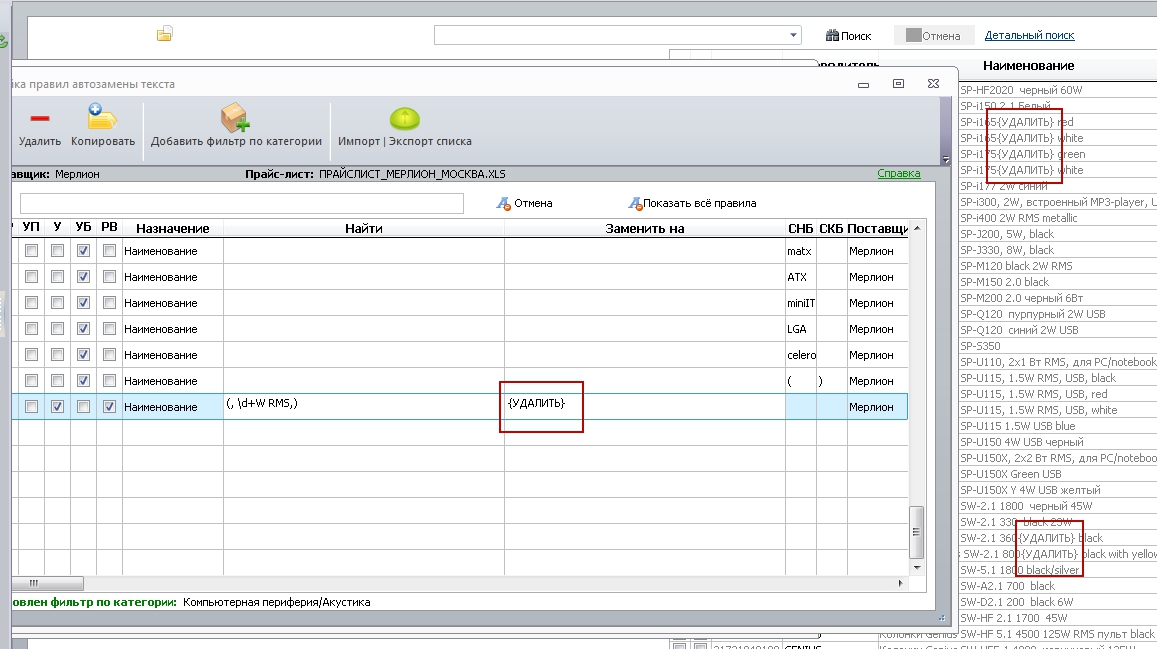This screenshot has width=1157, height=649.
Task: Open the search combo box dropdown arrow
Action: click(x=793, y=35)
